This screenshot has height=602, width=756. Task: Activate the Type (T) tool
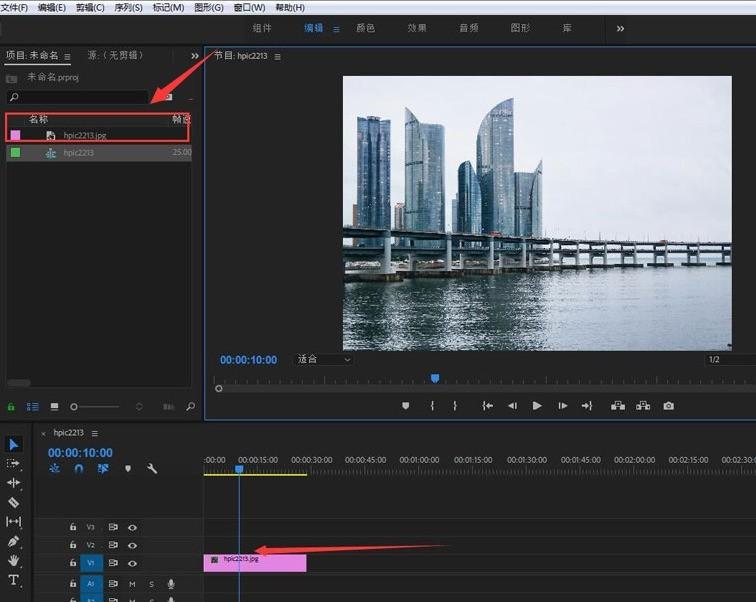(14, 580)
